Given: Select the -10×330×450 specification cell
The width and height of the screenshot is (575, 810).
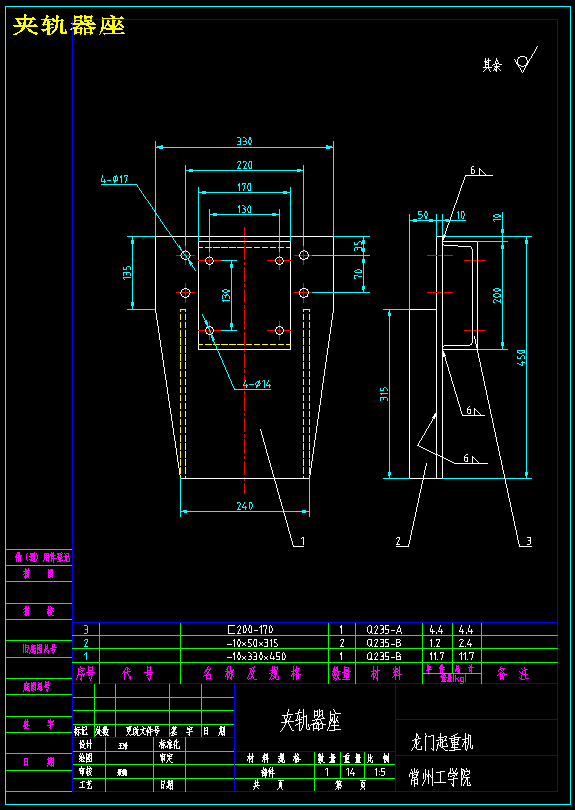Looking at the screenshot, I should click(x=254, y=656).
